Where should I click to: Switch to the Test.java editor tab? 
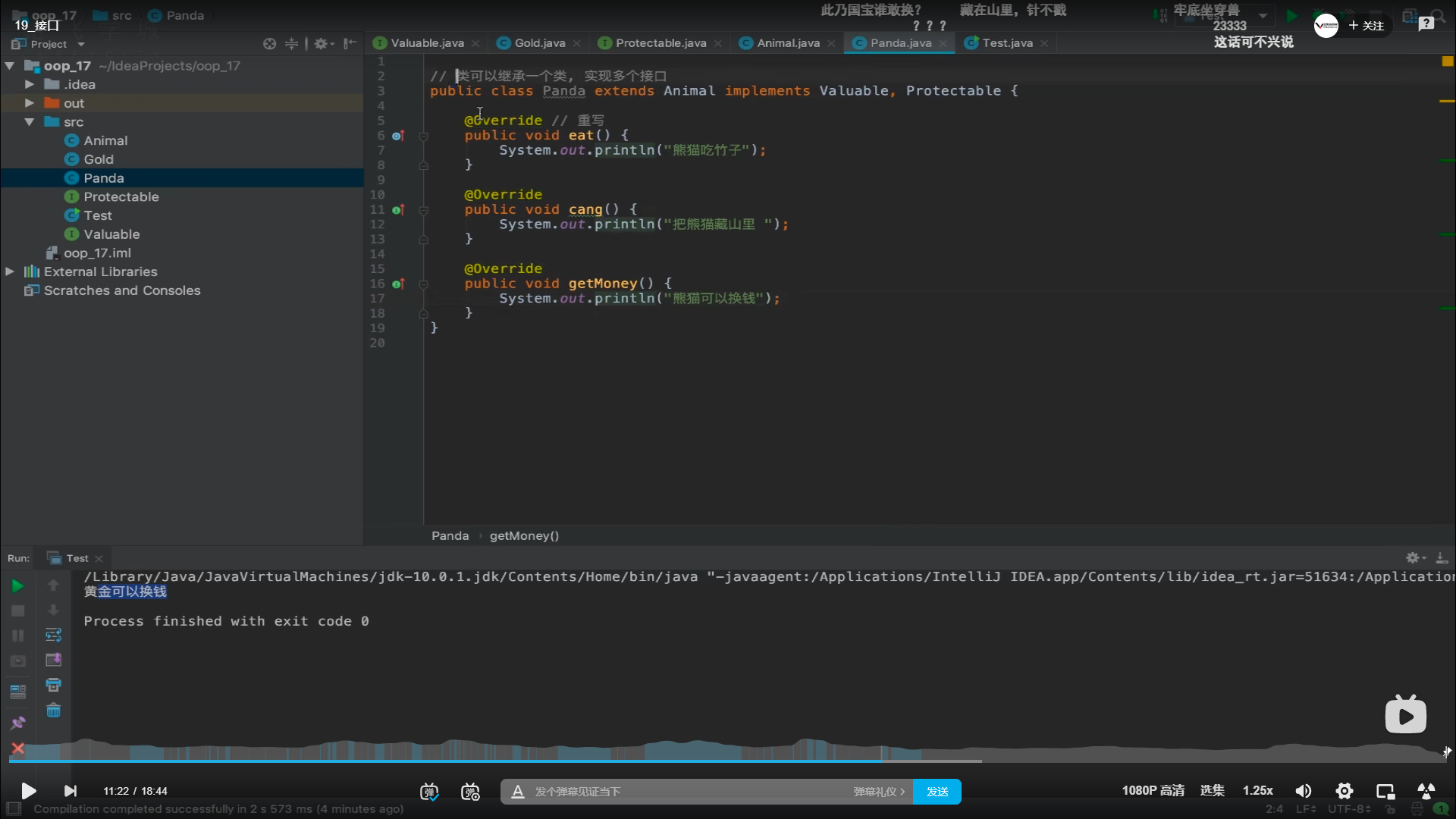pyautogui.click(x=1006, y=43)
